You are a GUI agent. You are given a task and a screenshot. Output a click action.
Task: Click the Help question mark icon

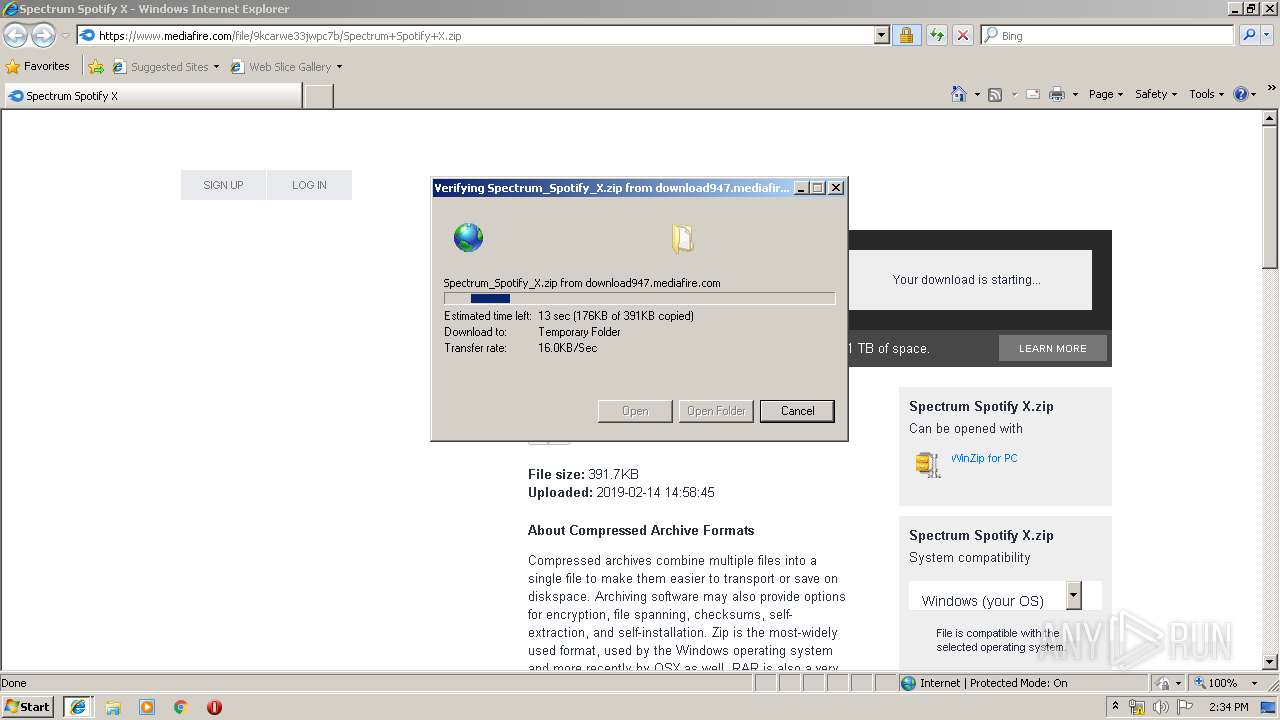click(1241, 94)
